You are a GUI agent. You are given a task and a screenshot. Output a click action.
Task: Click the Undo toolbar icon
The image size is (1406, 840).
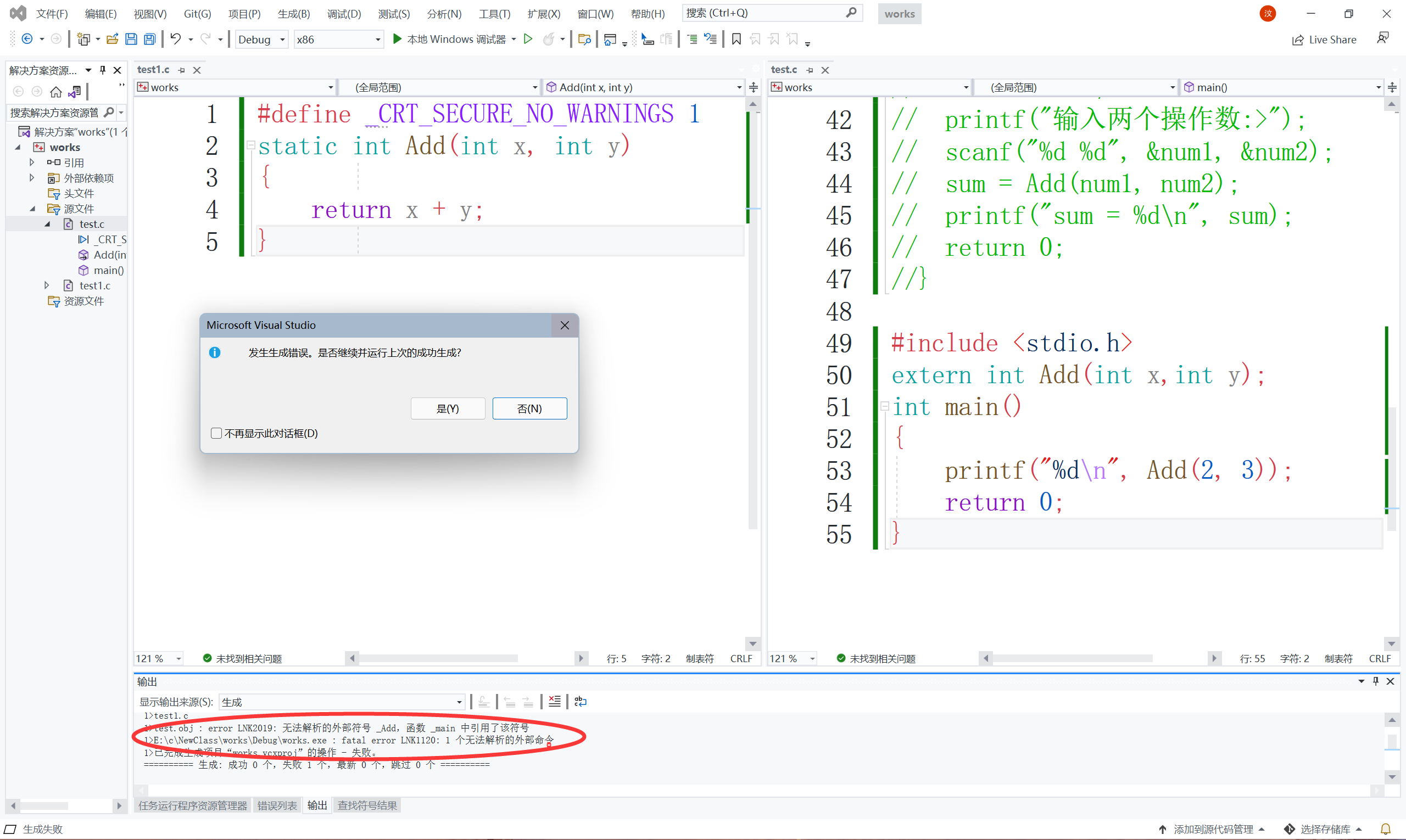pos(176,39)
